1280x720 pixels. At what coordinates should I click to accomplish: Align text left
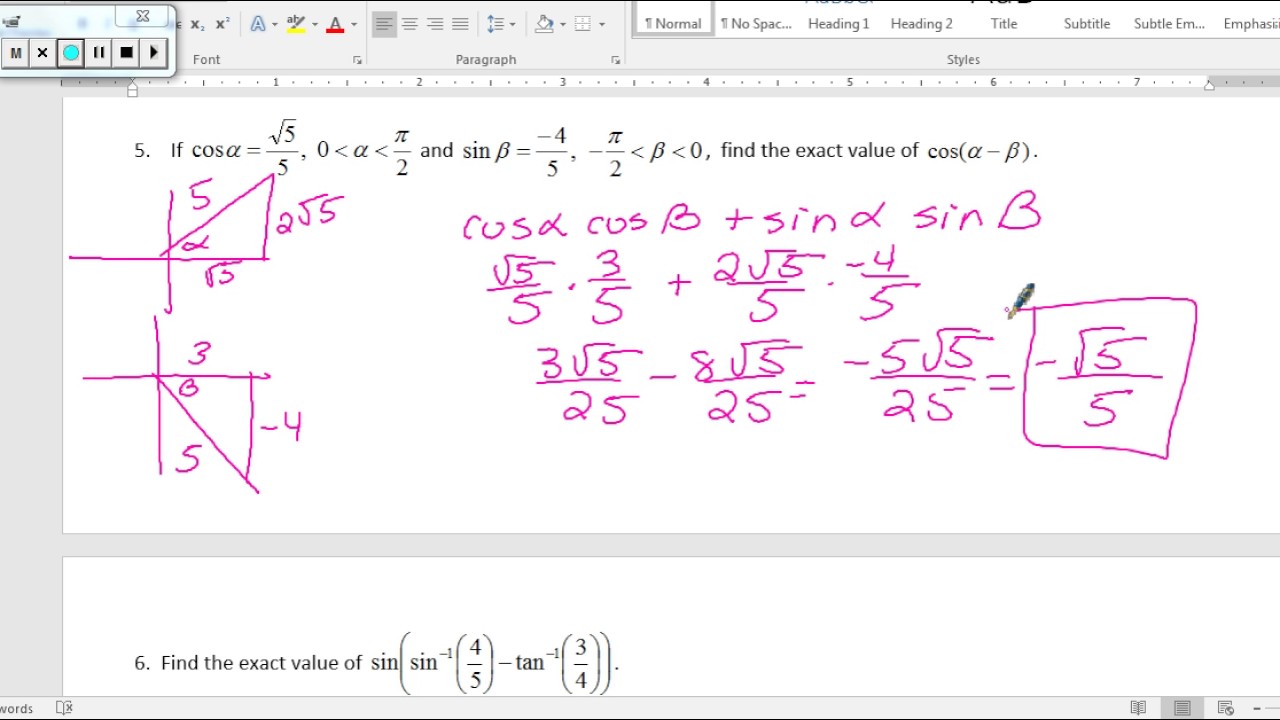tap(384, 24)
